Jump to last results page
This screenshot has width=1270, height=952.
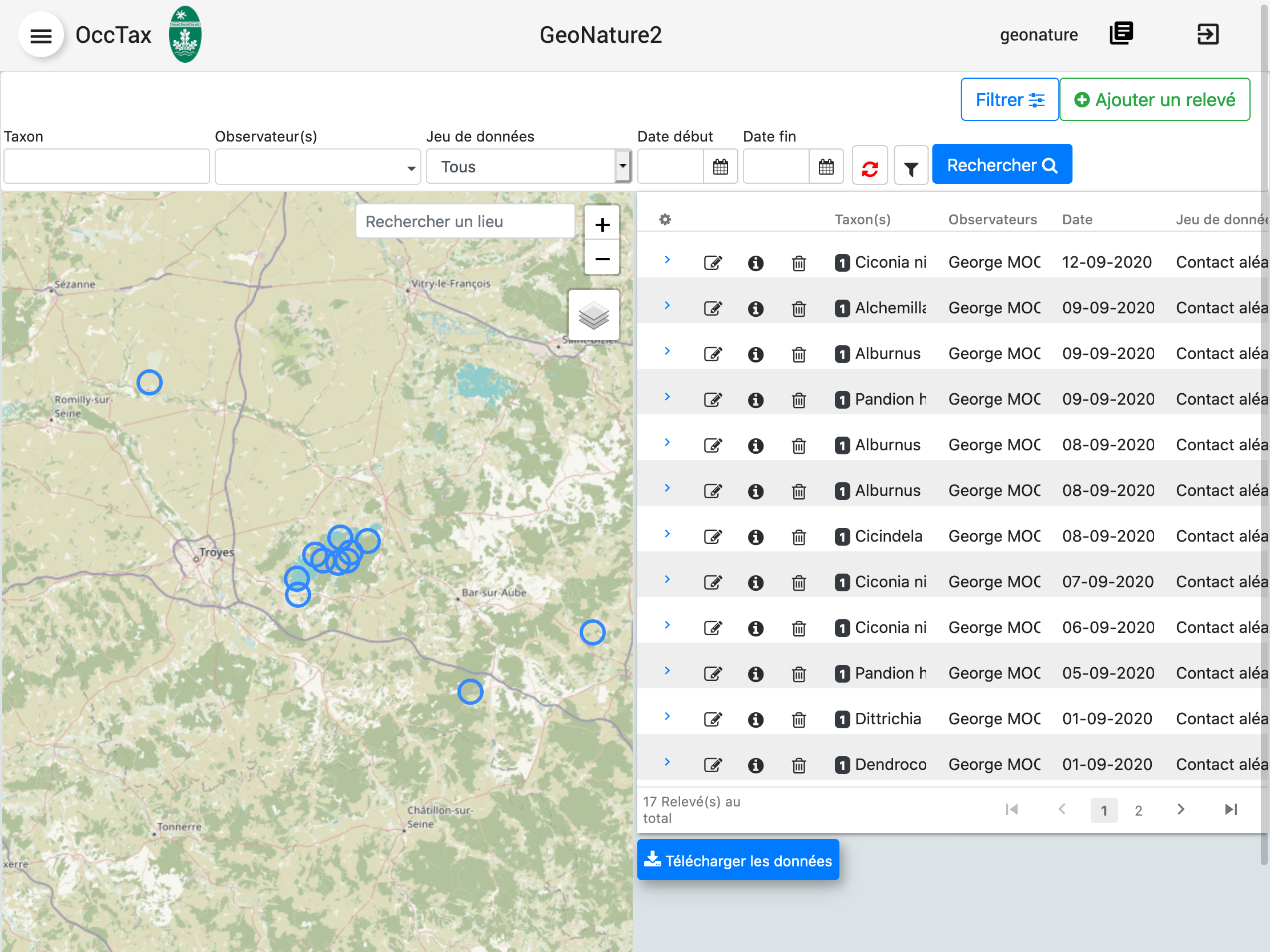[1231, 810]
